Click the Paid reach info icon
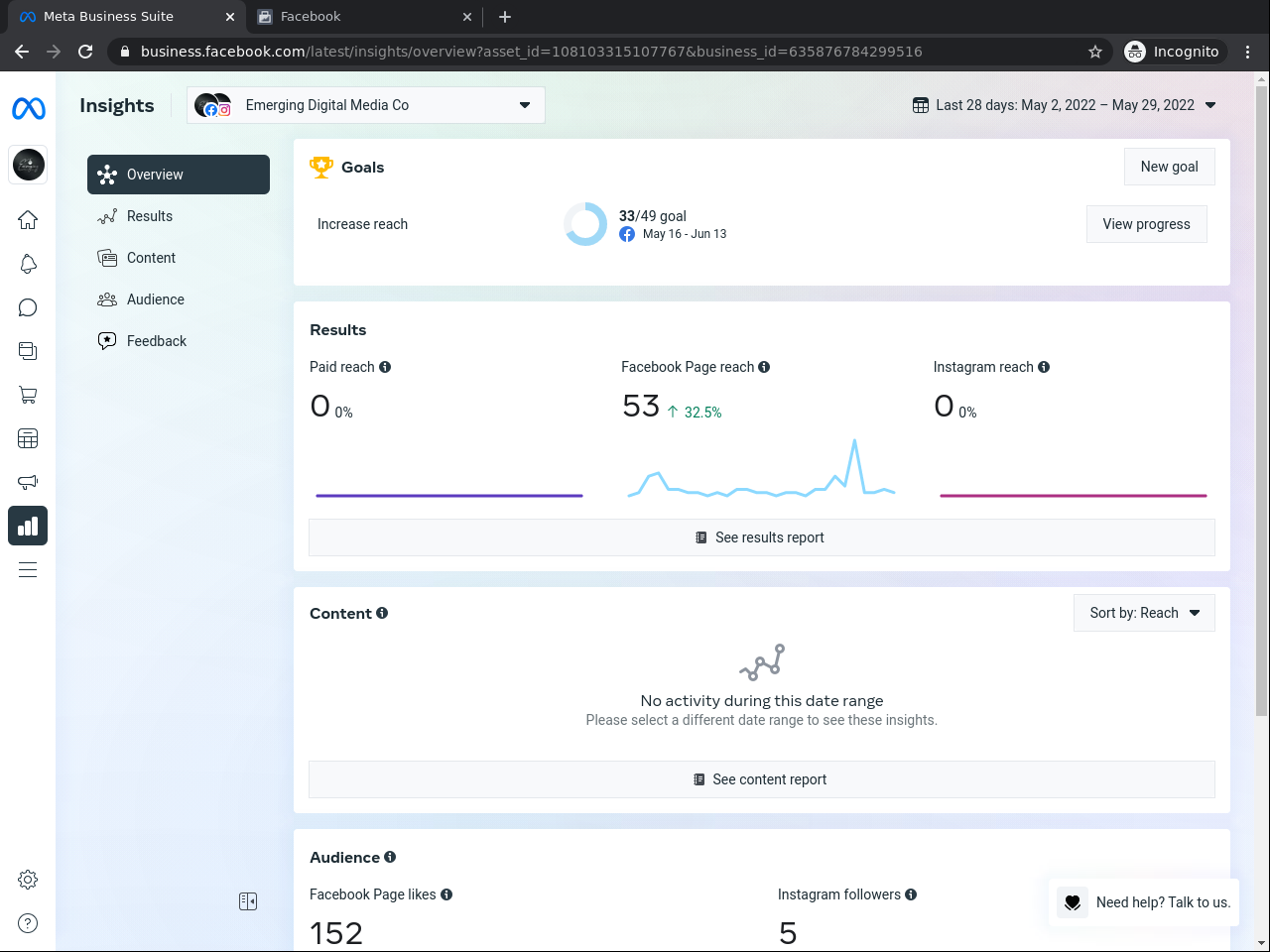Image resolution: width=1270 pixels, height=952 pixels. [x=385, y=367]
